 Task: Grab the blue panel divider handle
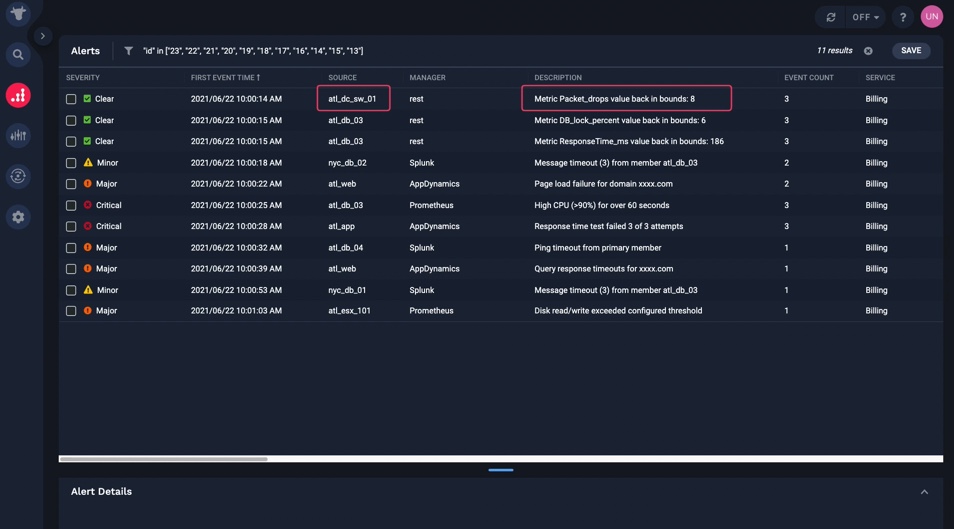pyautogui.click(x=501, y=470)
